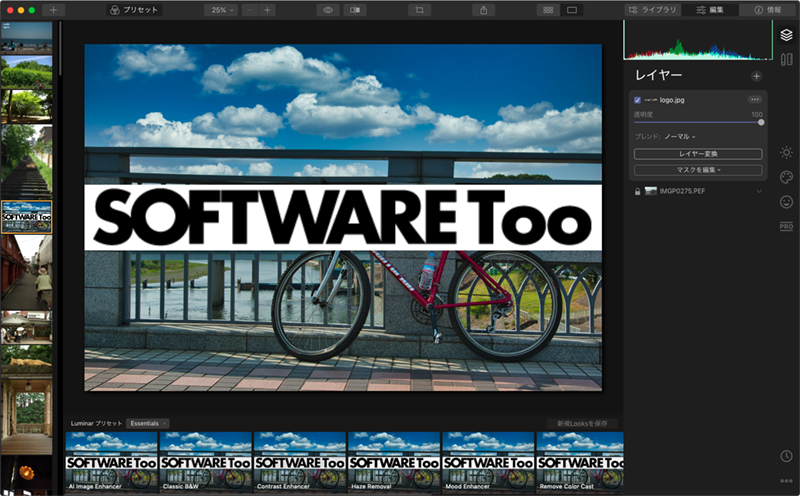Open the 情報 tab
This screenshot has width=800, height=496.
pos(768,10)
